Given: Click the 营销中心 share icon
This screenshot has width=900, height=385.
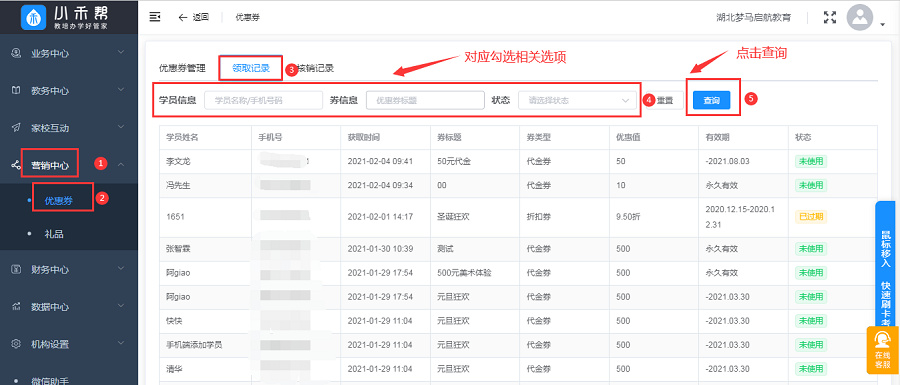Looking at the screenshot, I should [17, 165].
